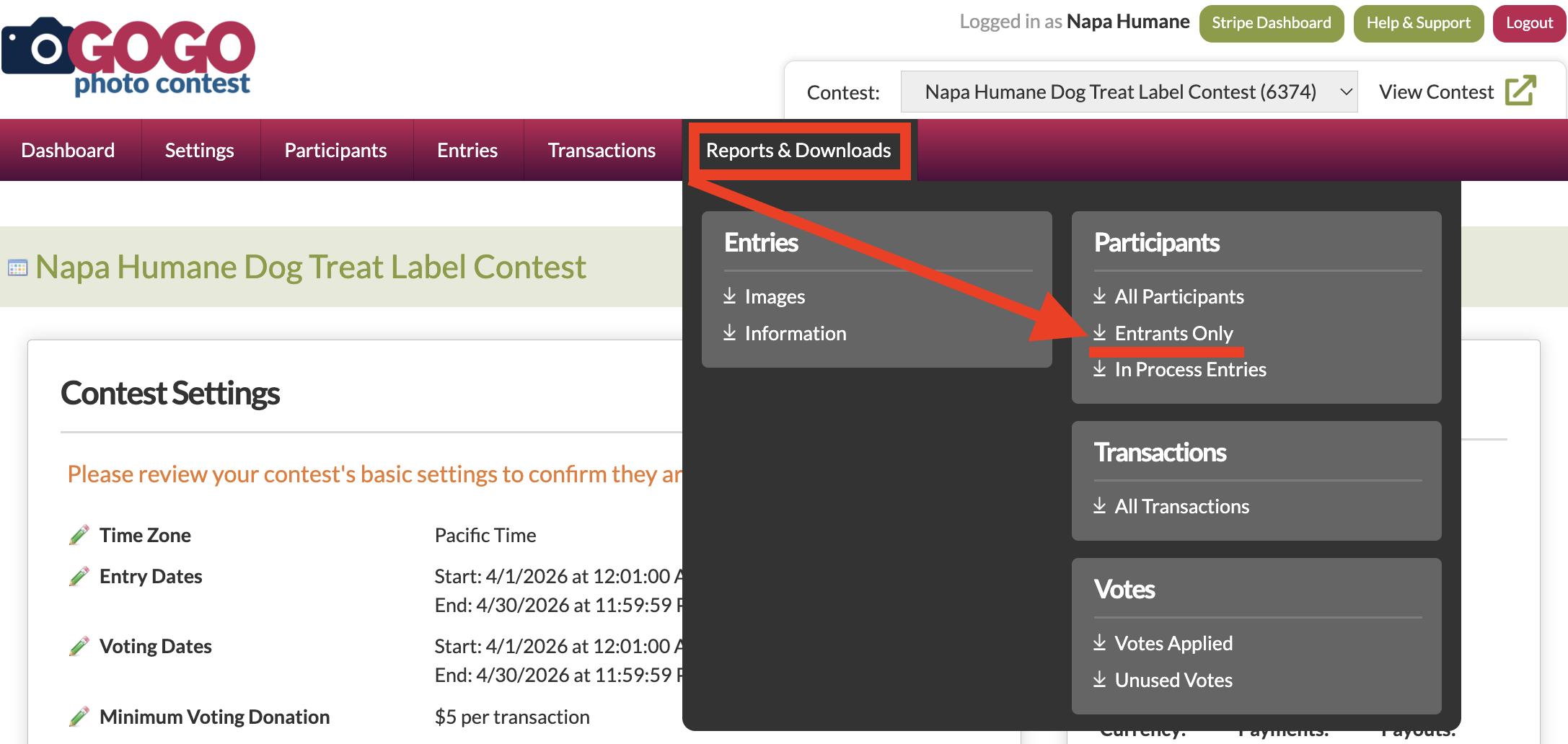Click the download icon beside All Participants
Screen dimensions: 1568x744
point(1100,296)
